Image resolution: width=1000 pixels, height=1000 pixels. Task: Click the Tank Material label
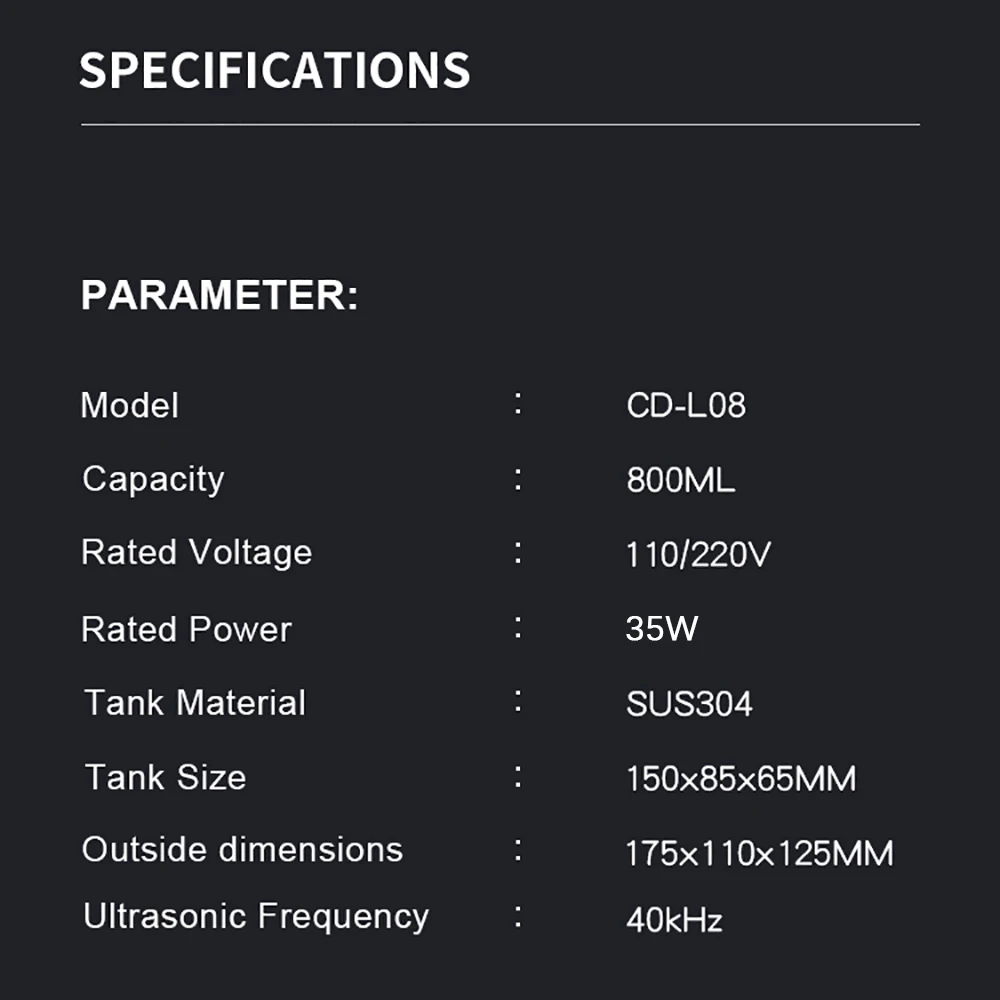click(x=195, y=703)
